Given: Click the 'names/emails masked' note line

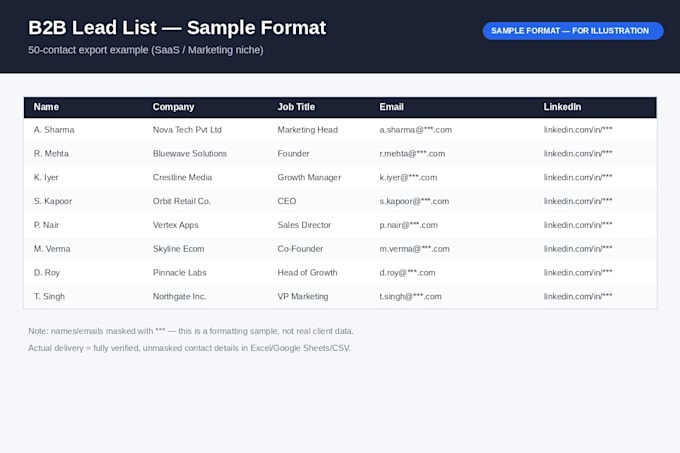Looking at the screenshot, I should 191,331.
